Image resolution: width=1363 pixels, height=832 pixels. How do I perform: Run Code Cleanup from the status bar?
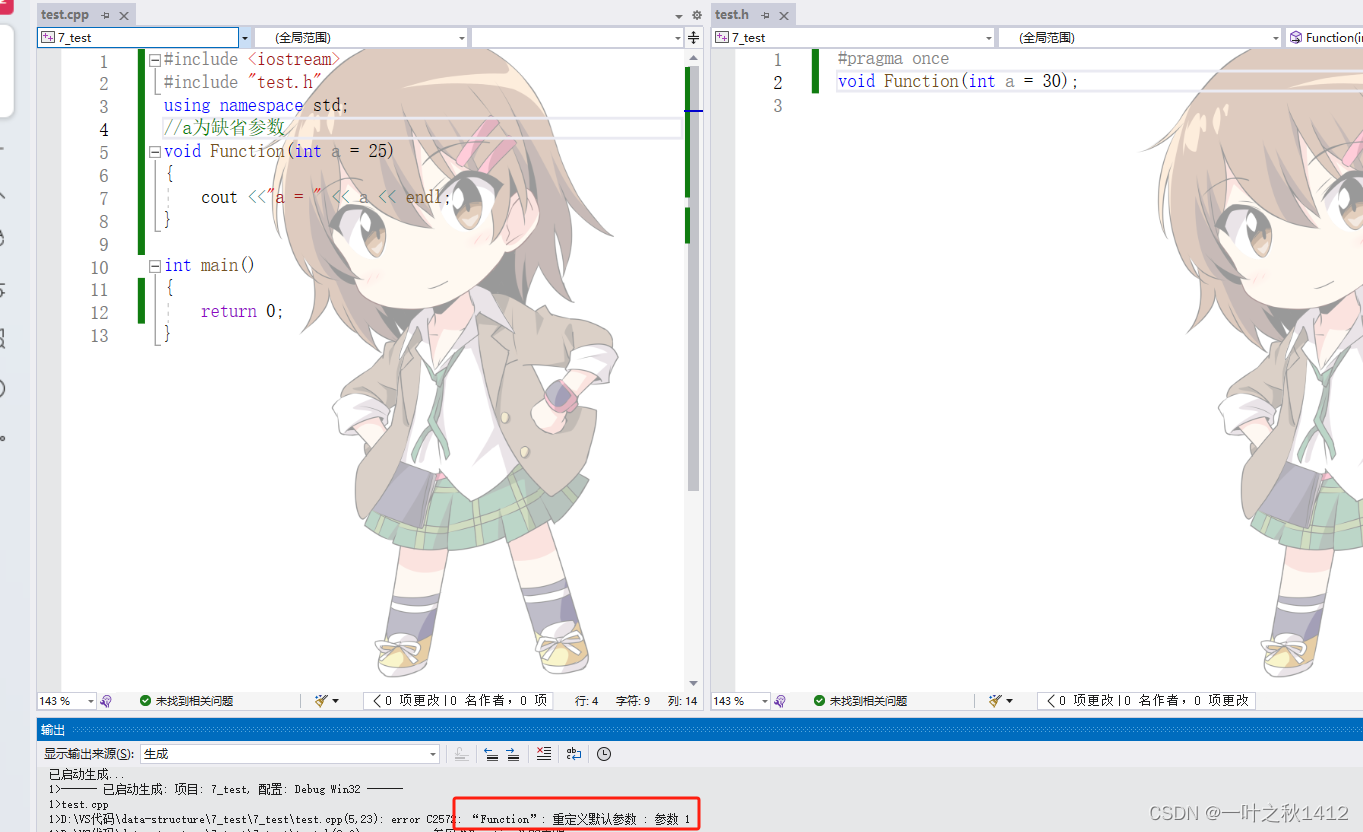click(321, 701)
